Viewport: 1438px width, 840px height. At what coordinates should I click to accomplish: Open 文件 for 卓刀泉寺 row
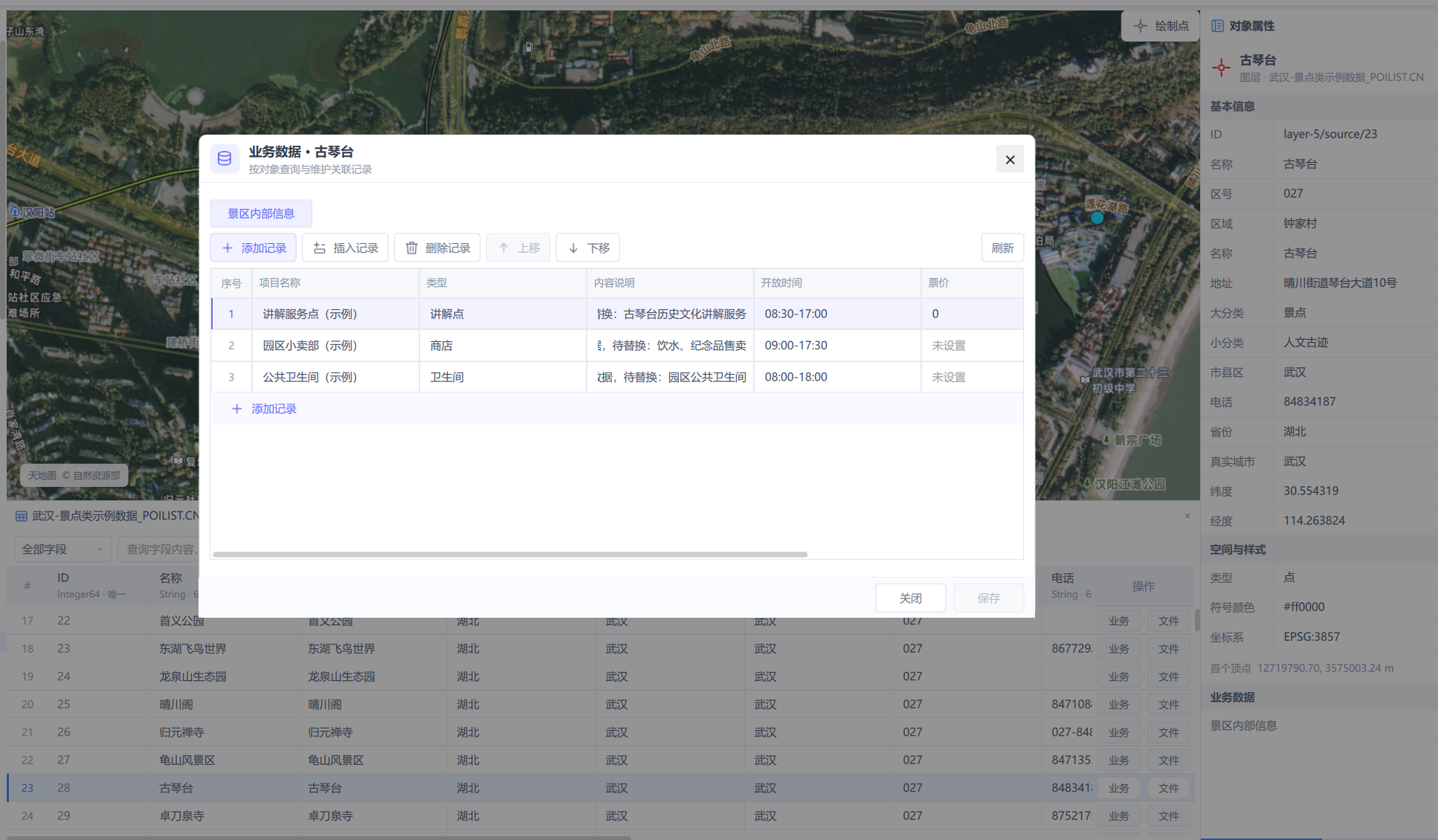tap(1168, 816)
